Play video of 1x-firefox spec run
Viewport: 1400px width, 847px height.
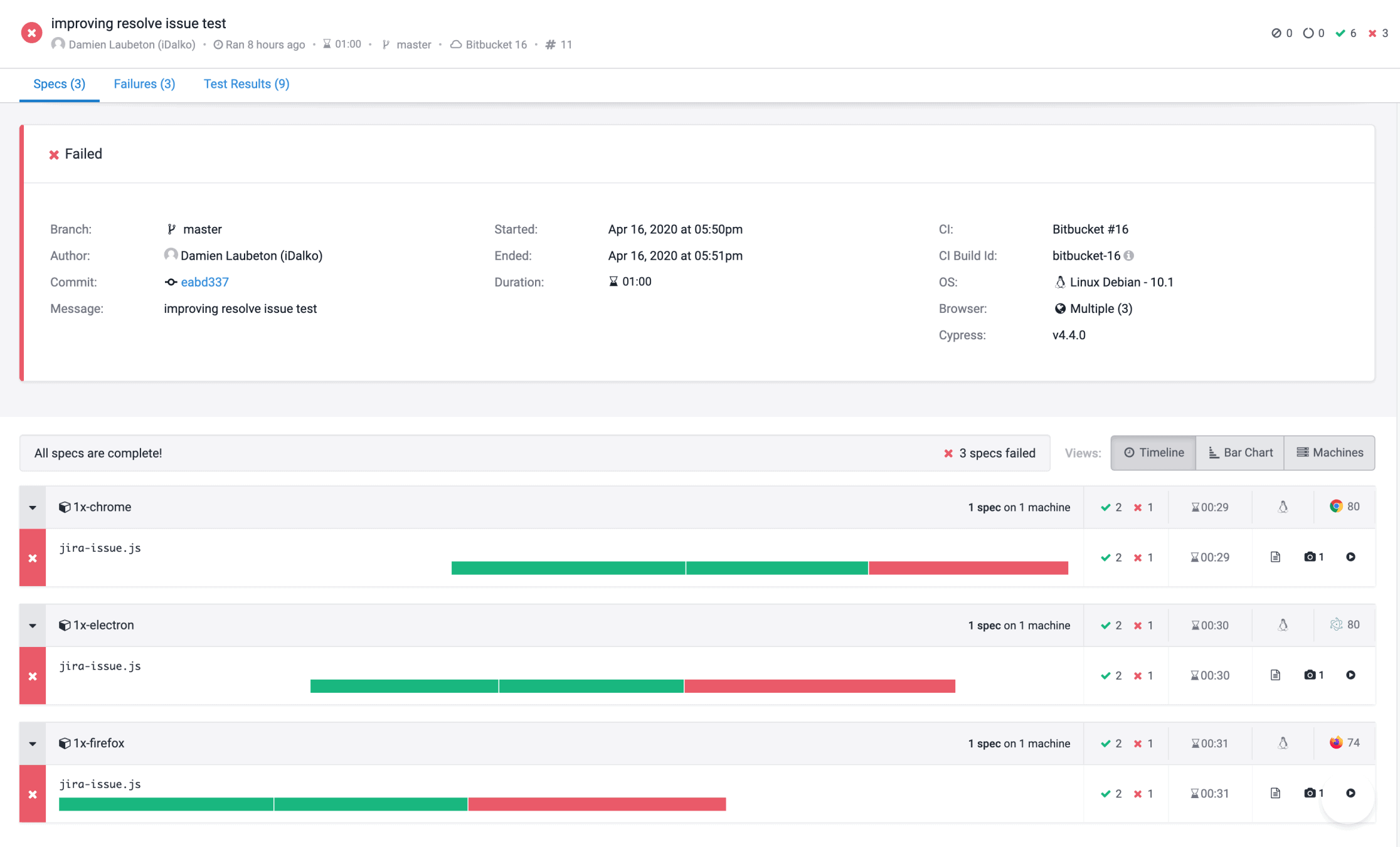coord(1350,793)
